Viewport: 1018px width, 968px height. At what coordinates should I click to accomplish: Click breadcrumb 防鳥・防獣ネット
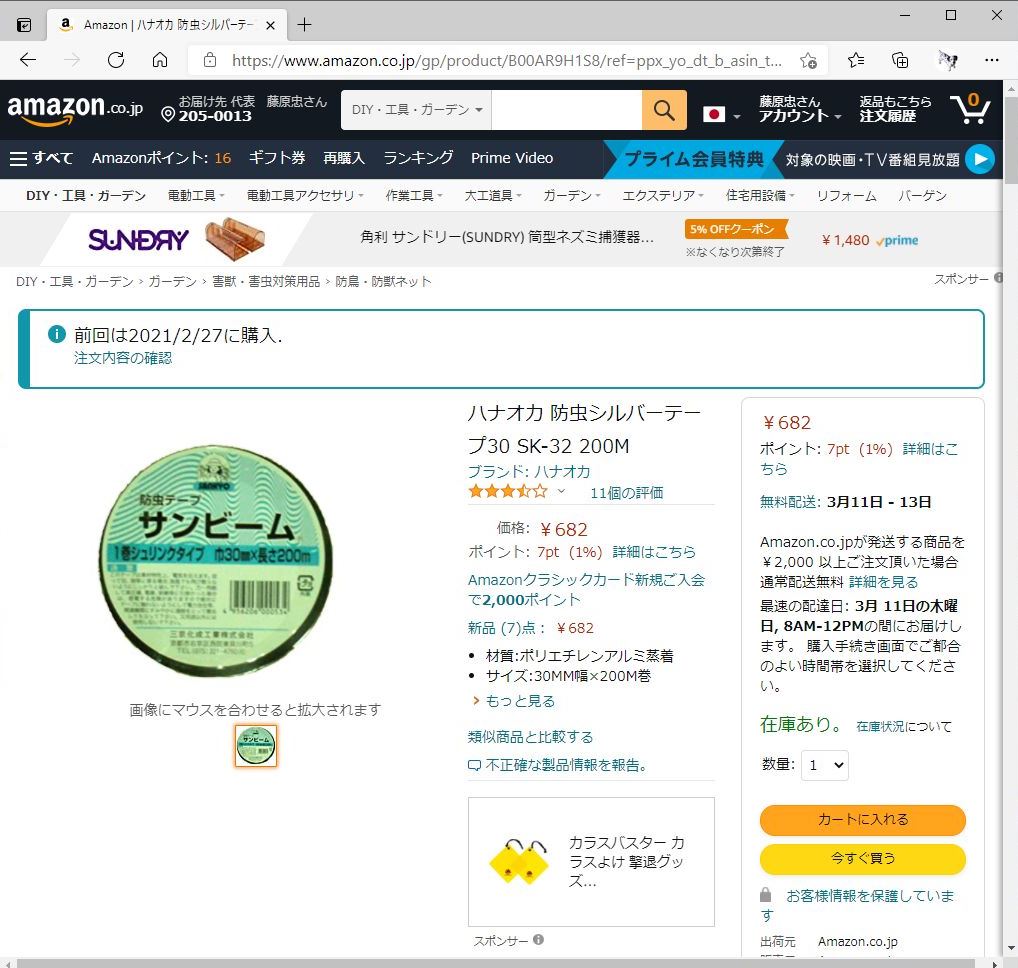(383, 281)
